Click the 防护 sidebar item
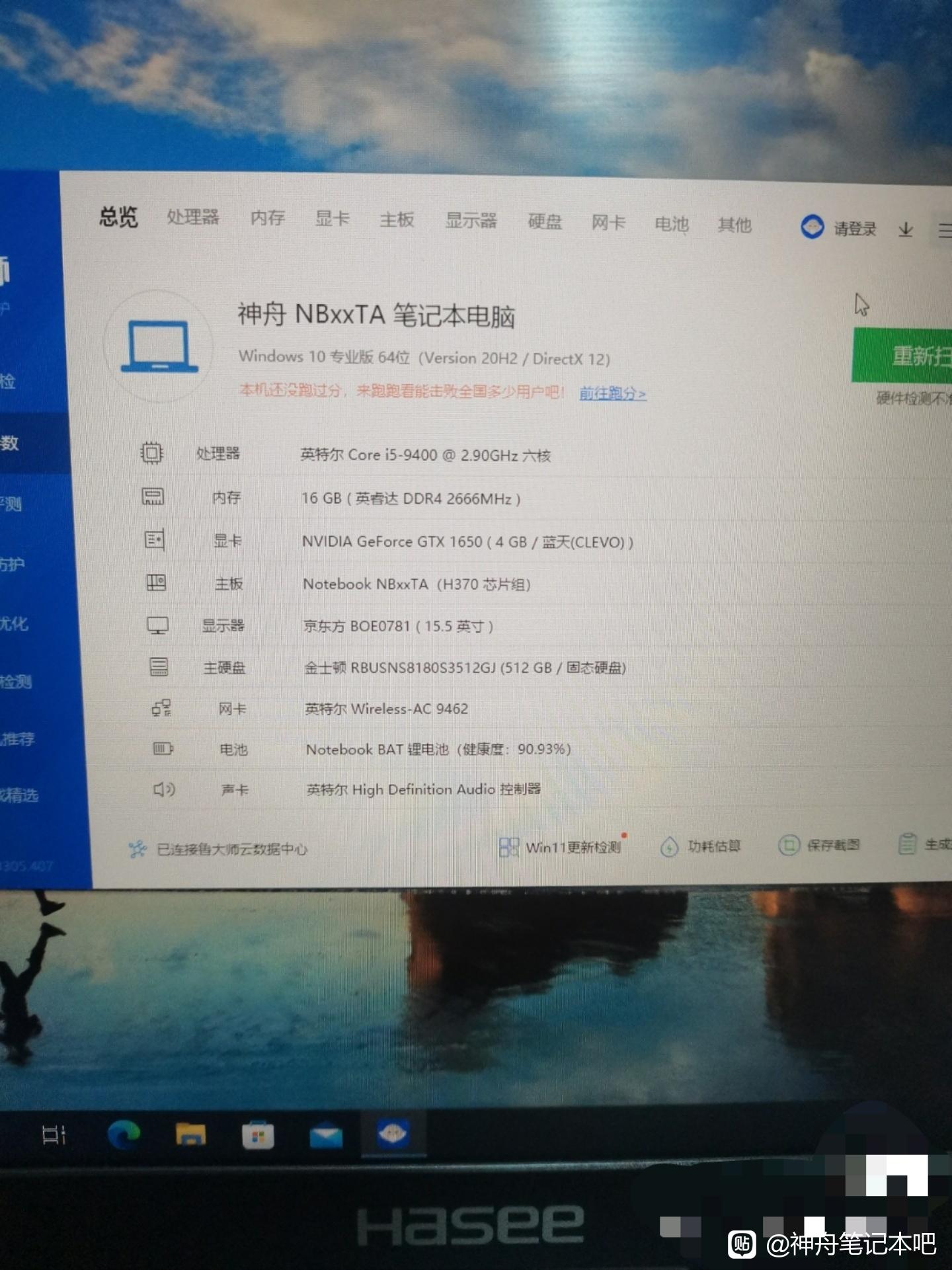 [12, 564]
